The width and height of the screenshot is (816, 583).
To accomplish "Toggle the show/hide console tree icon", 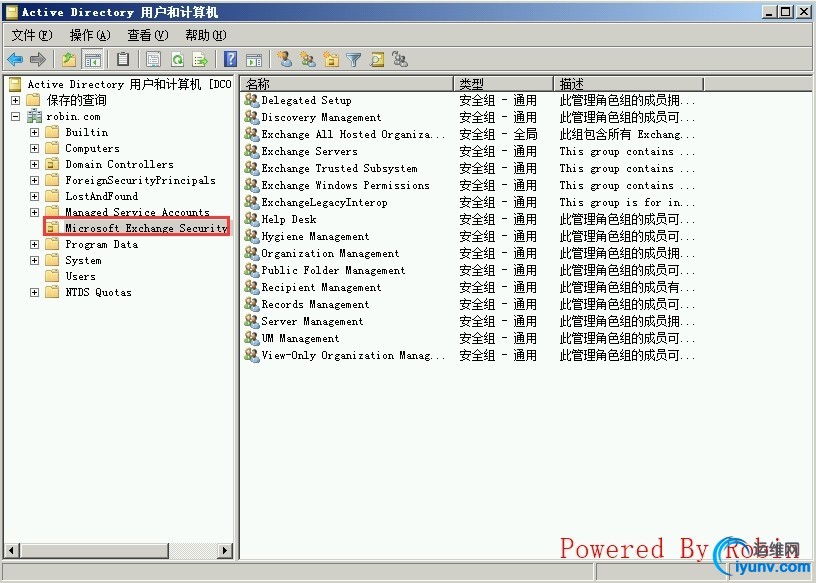I will point(93,59).
